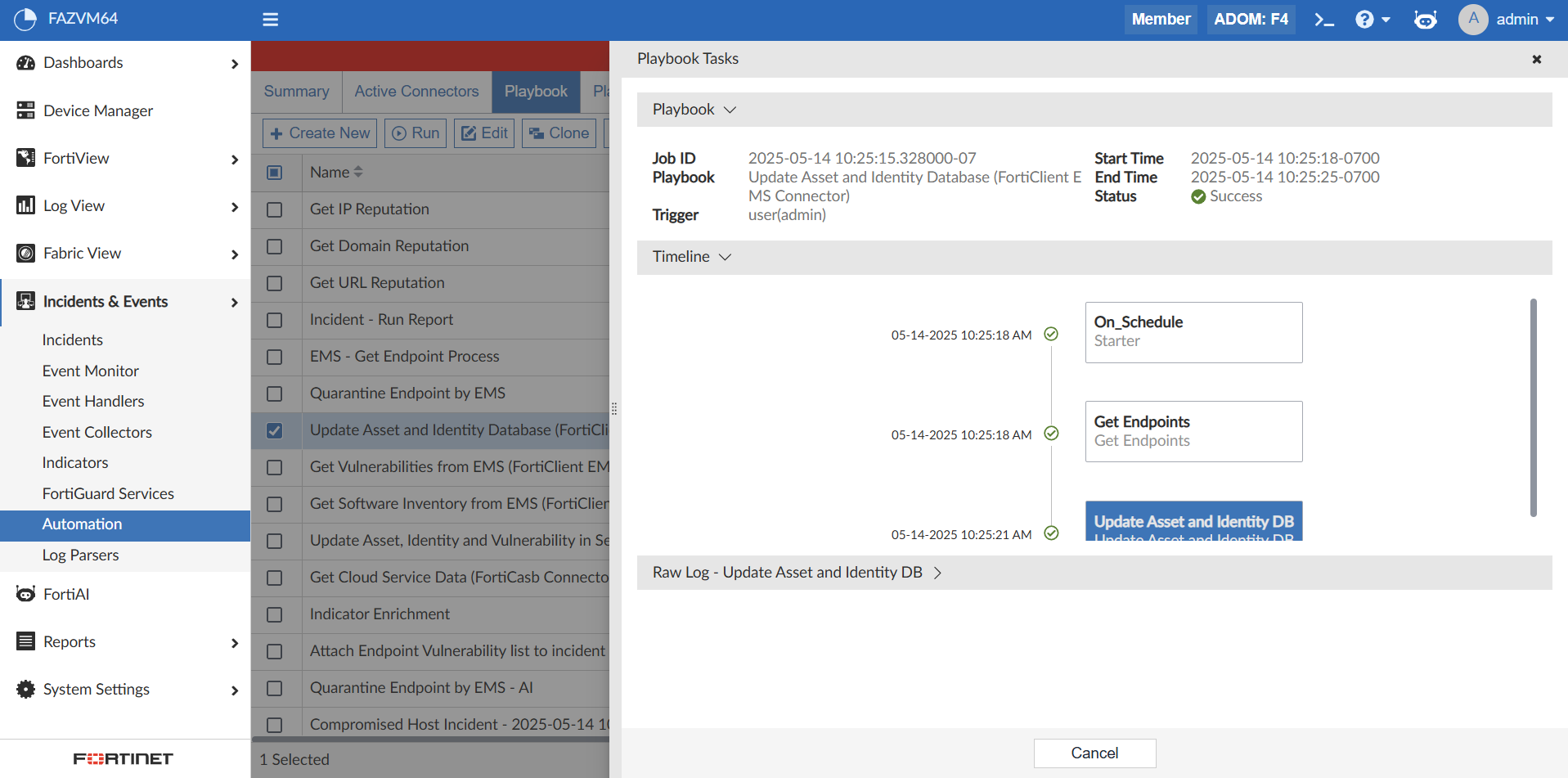Image resolution: width=1568 pixels, height=778 pixels.
Task: Uncheck the Update Asset and Identity Database row
Action: pos(276,430)
